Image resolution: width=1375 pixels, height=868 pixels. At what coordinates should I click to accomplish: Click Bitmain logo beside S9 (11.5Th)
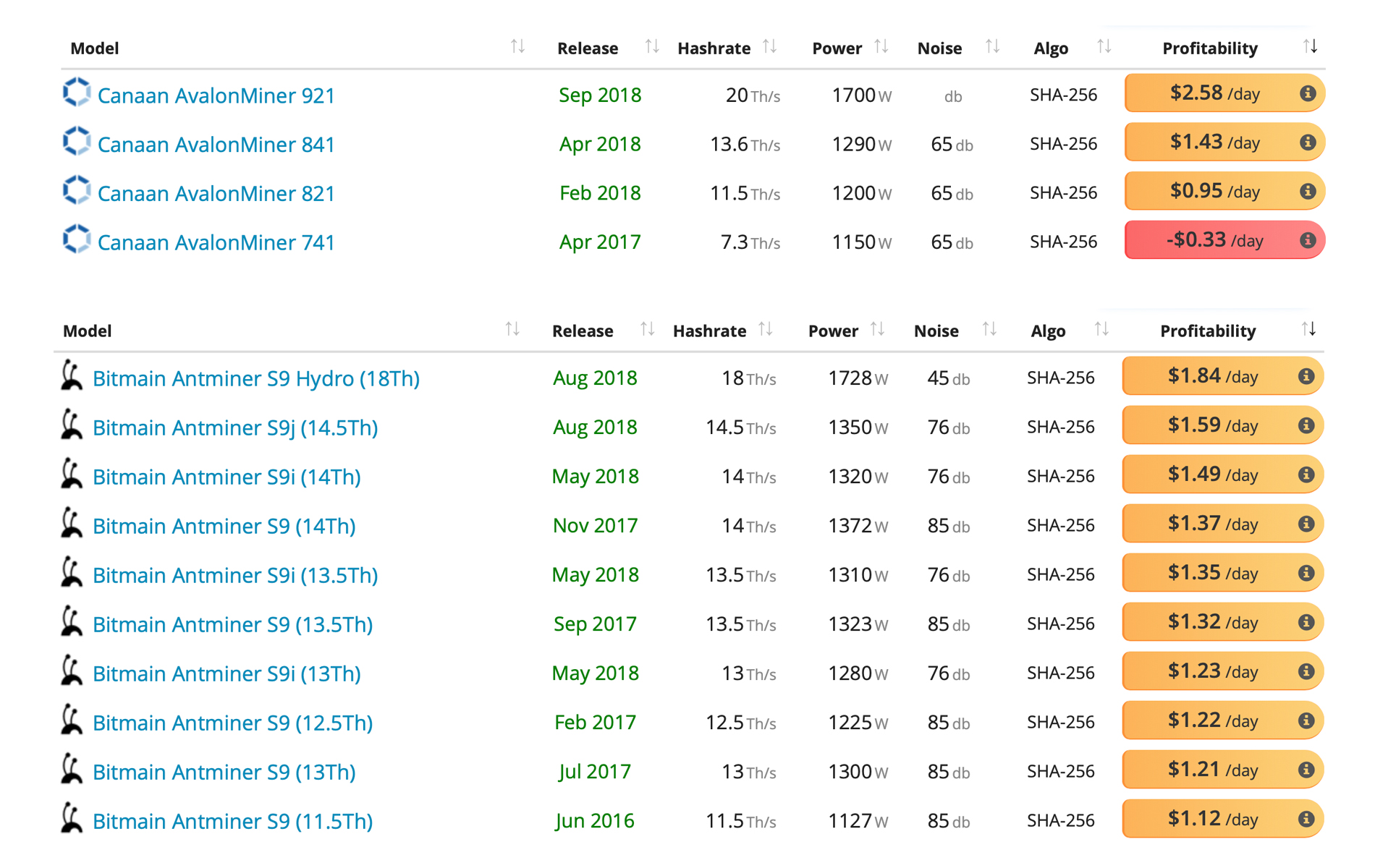72,818
